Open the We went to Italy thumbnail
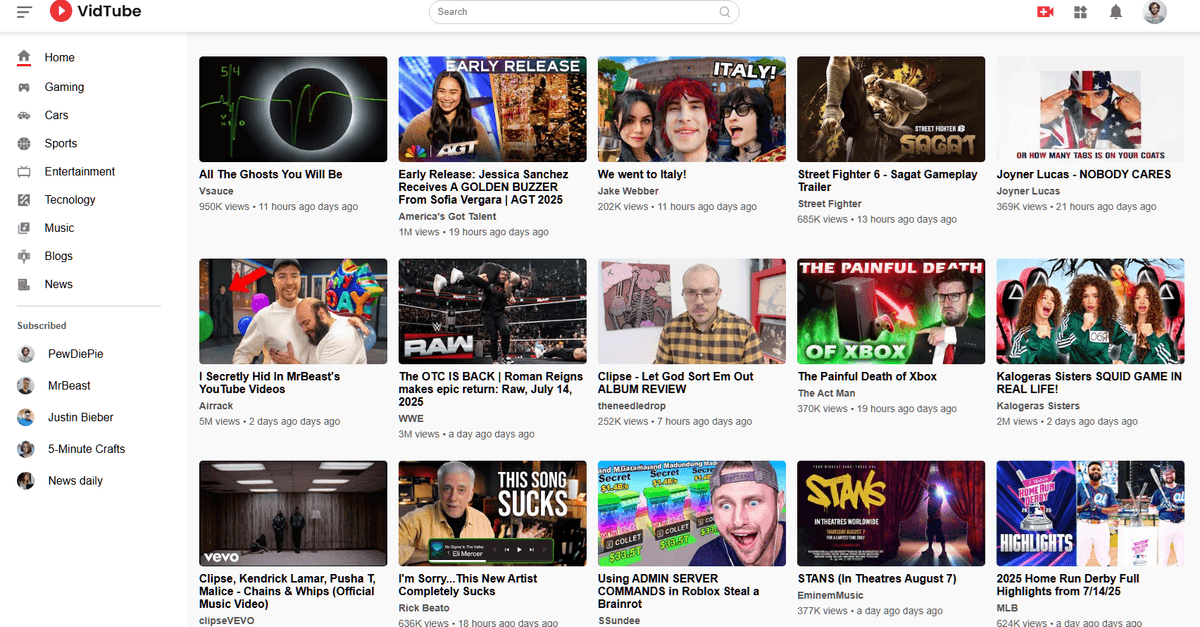 [692, 109]
